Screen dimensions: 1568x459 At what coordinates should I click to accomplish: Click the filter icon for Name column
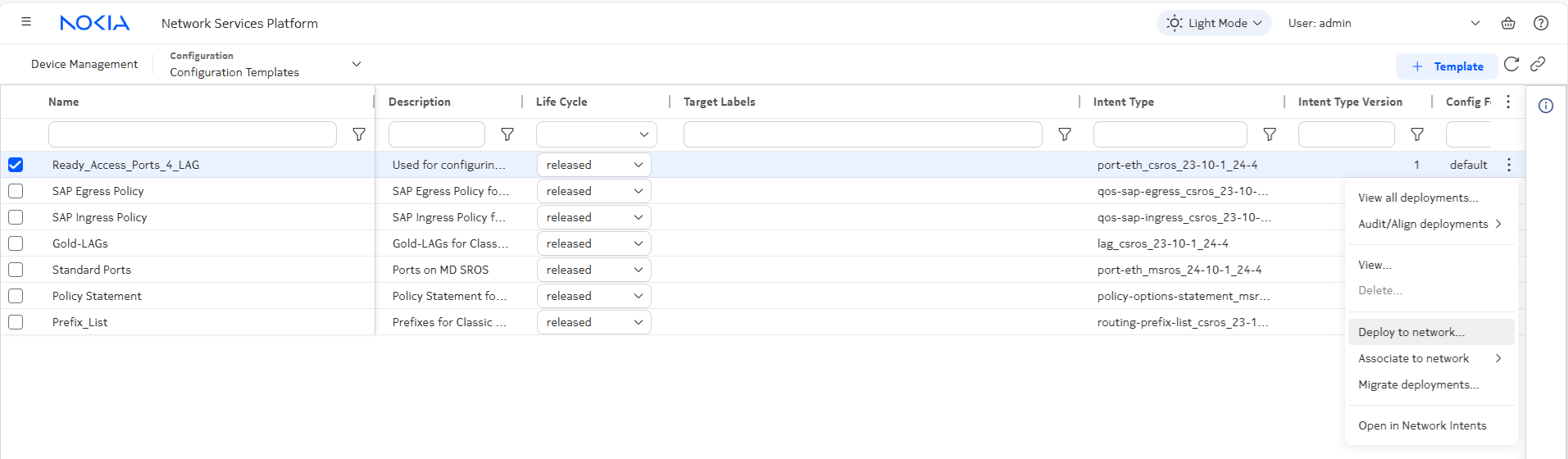click(359, 134)
